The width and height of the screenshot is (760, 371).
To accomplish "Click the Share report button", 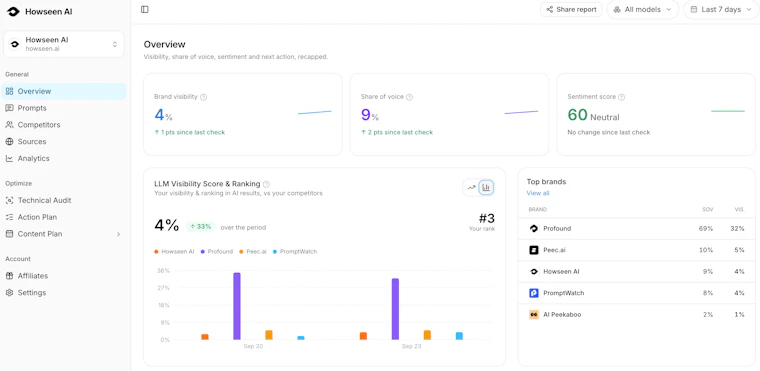I will click(x=571, y=9).
